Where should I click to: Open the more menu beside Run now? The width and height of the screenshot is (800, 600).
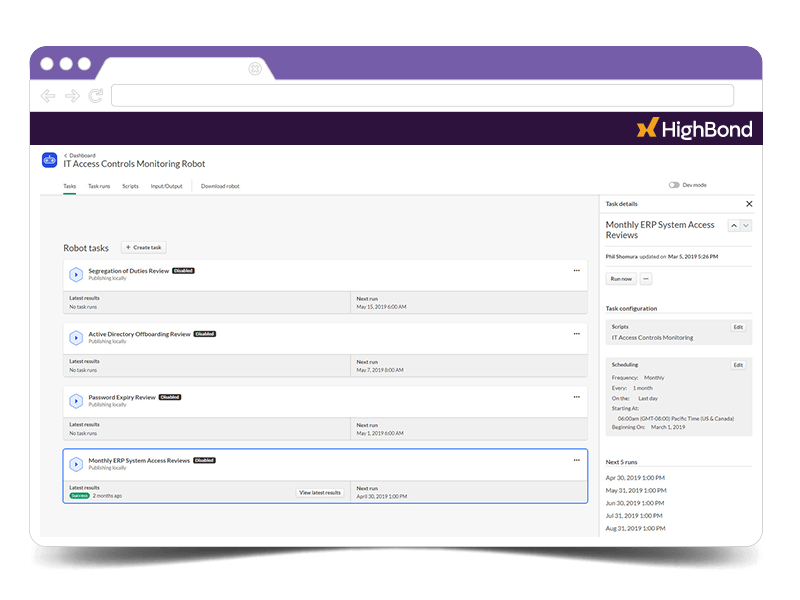pos(646,279)
